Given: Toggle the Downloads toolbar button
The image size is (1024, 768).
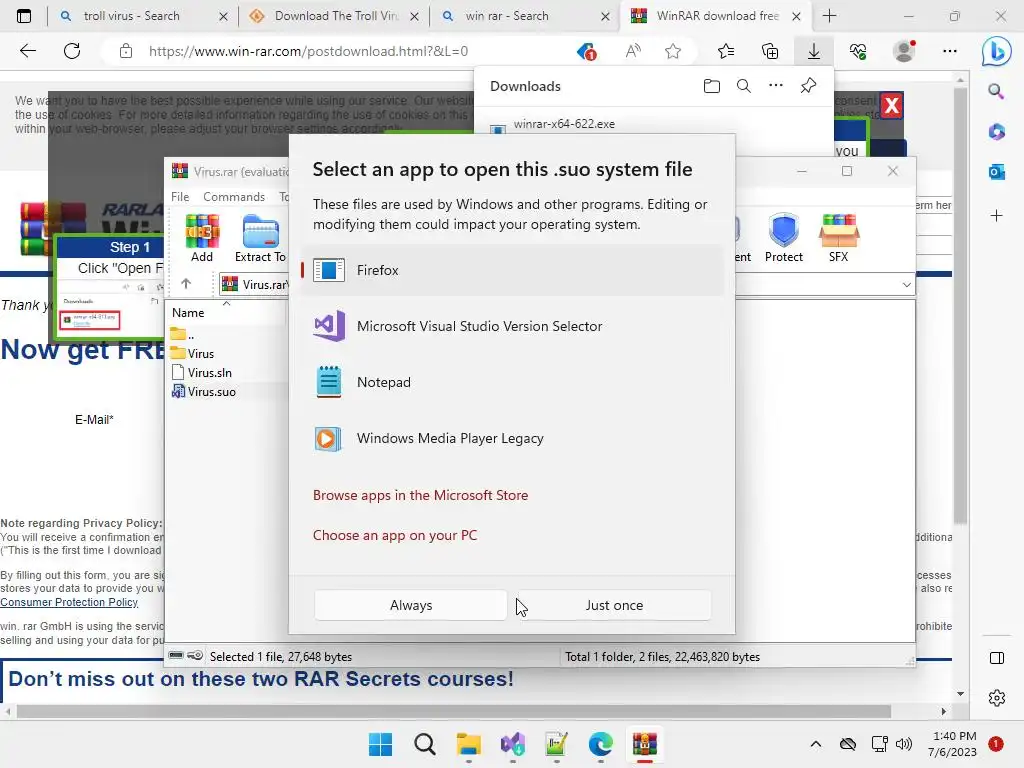Looking at the screenshot, I should coord(814,51).
